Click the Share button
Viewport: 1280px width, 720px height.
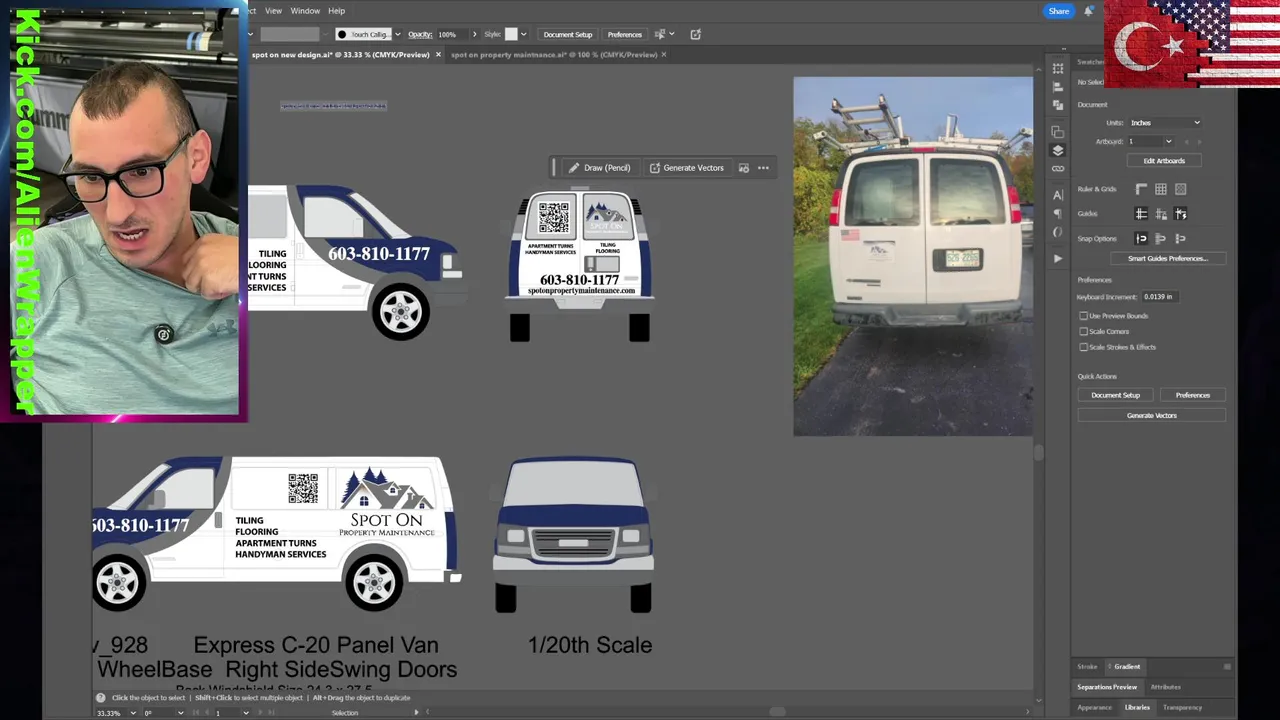(1059, 11)
